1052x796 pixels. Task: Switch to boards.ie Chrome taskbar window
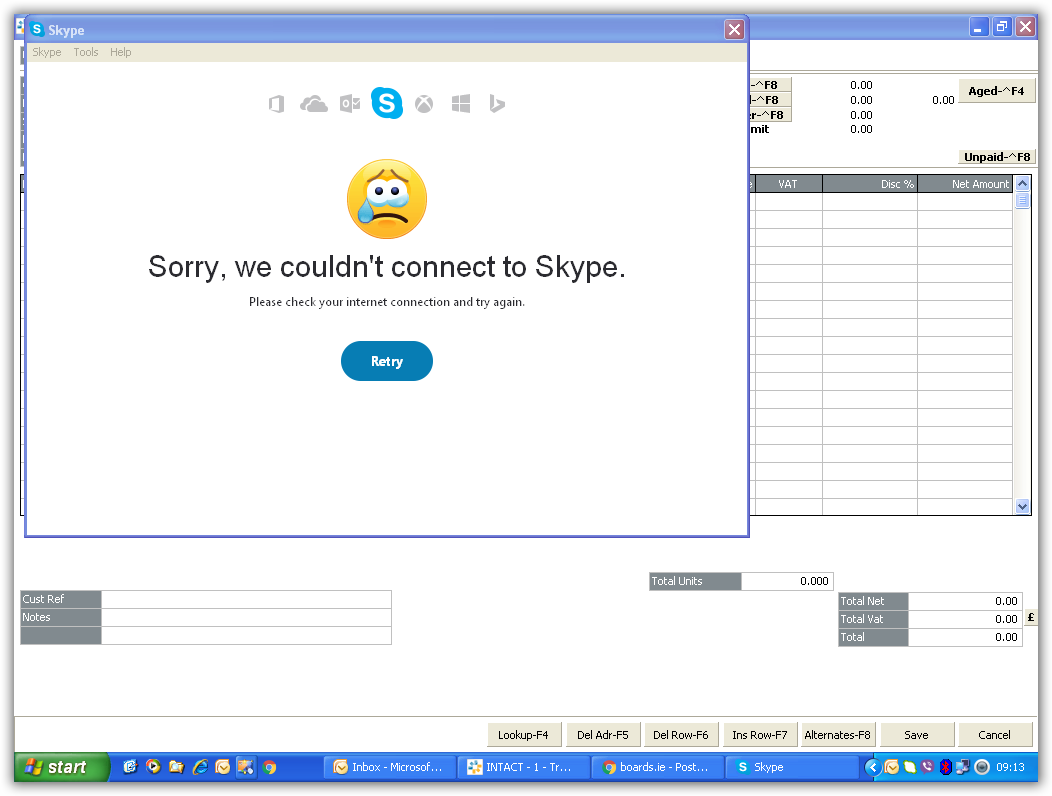(x=658, y=766)
